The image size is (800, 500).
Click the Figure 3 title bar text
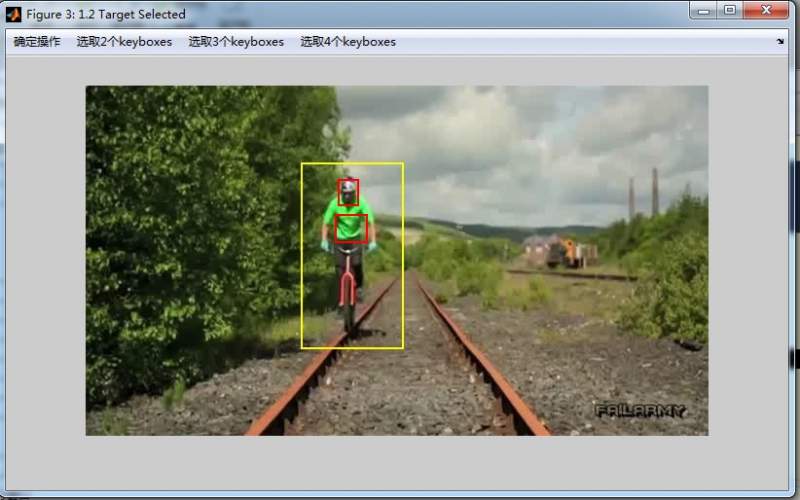click(106, 14)
